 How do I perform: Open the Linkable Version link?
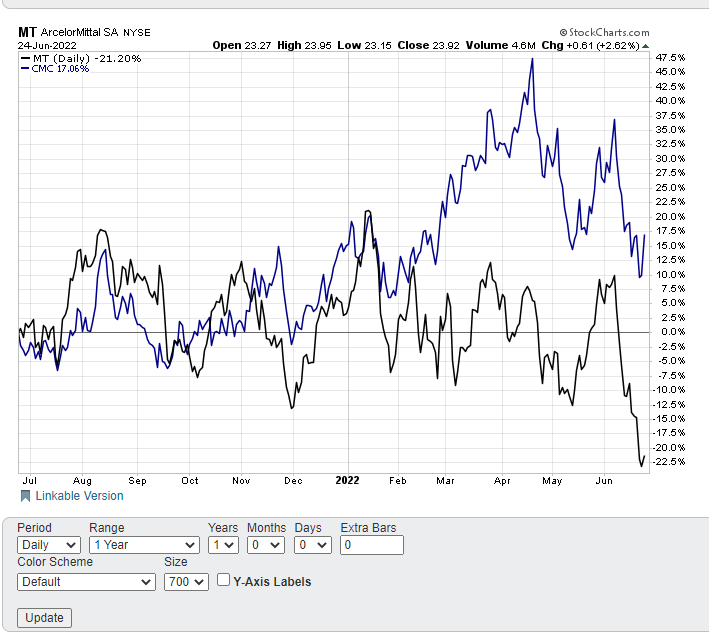tap(79, 496)
